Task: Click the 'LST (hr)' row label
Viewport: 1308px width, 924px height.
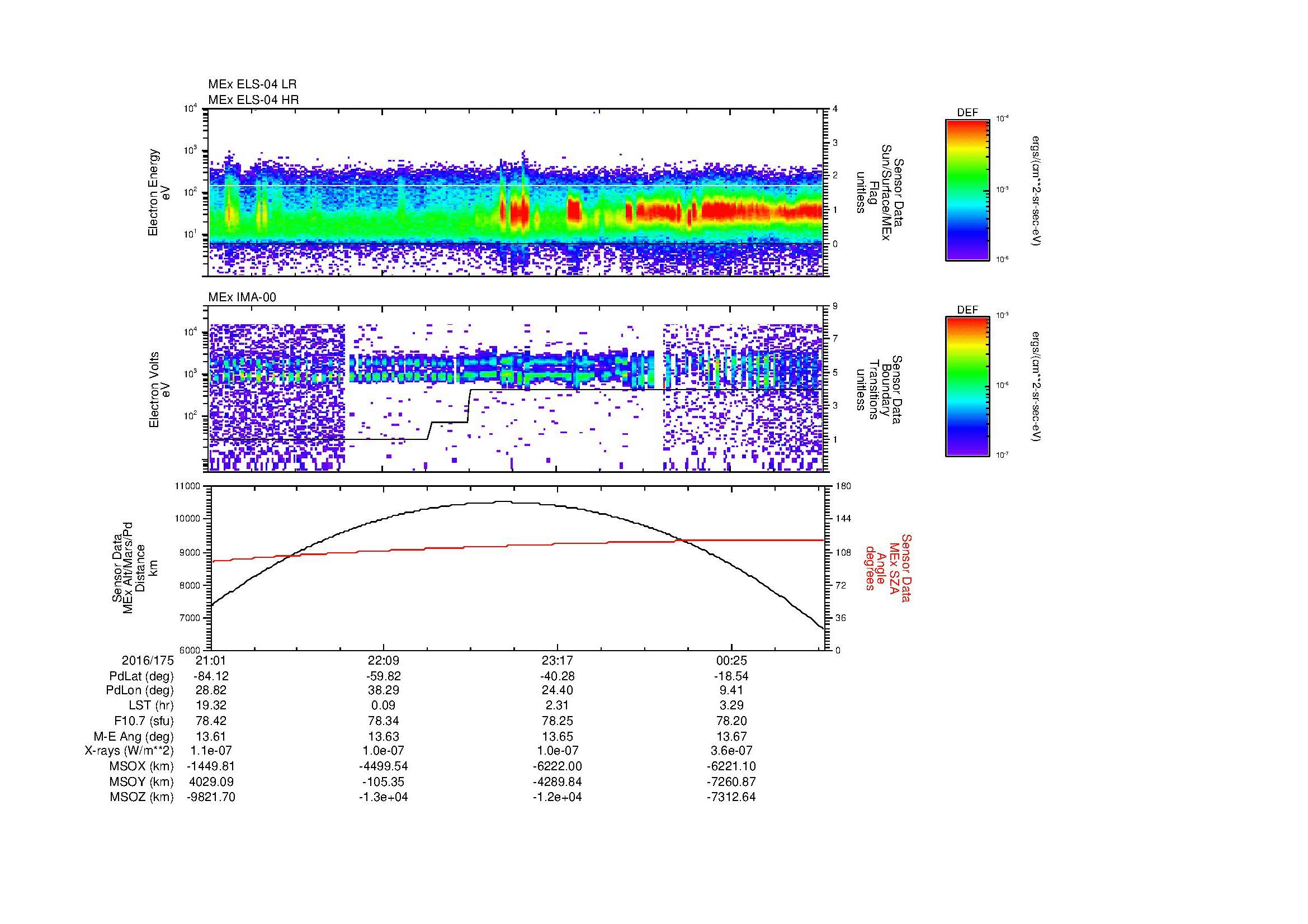Action: (x=151, y=706)
